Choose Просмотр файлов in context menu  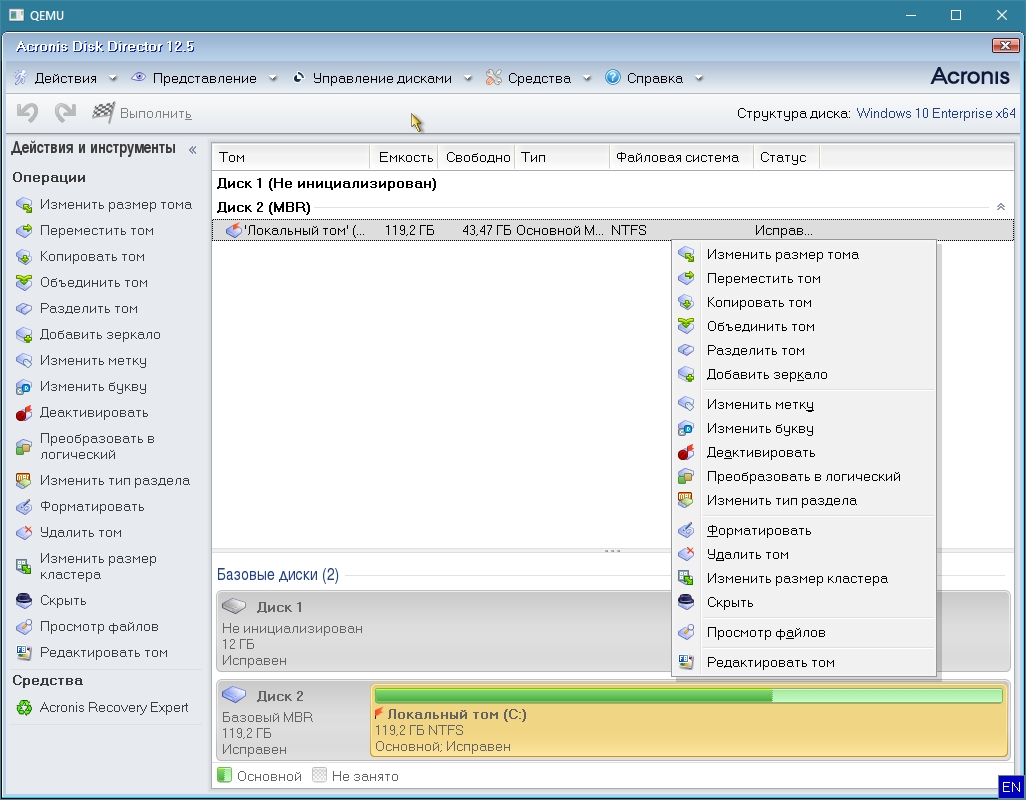(804, 633)
